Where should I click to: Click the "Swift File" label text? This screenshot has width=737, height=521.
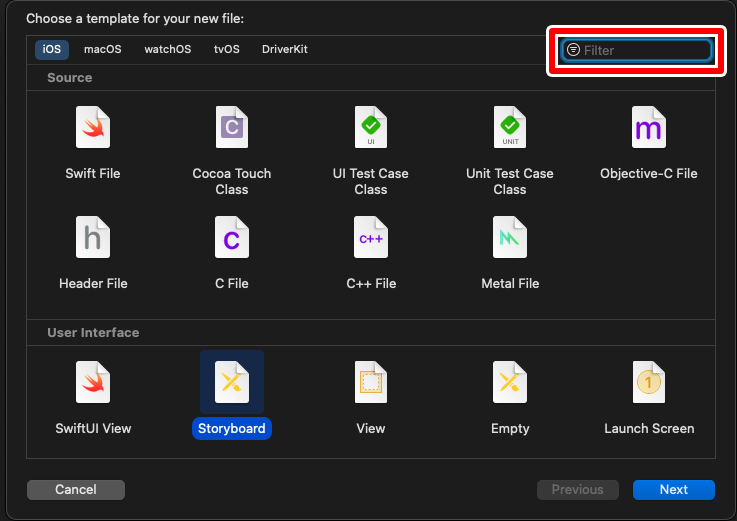pyautogui.click(x=93, y=174)
